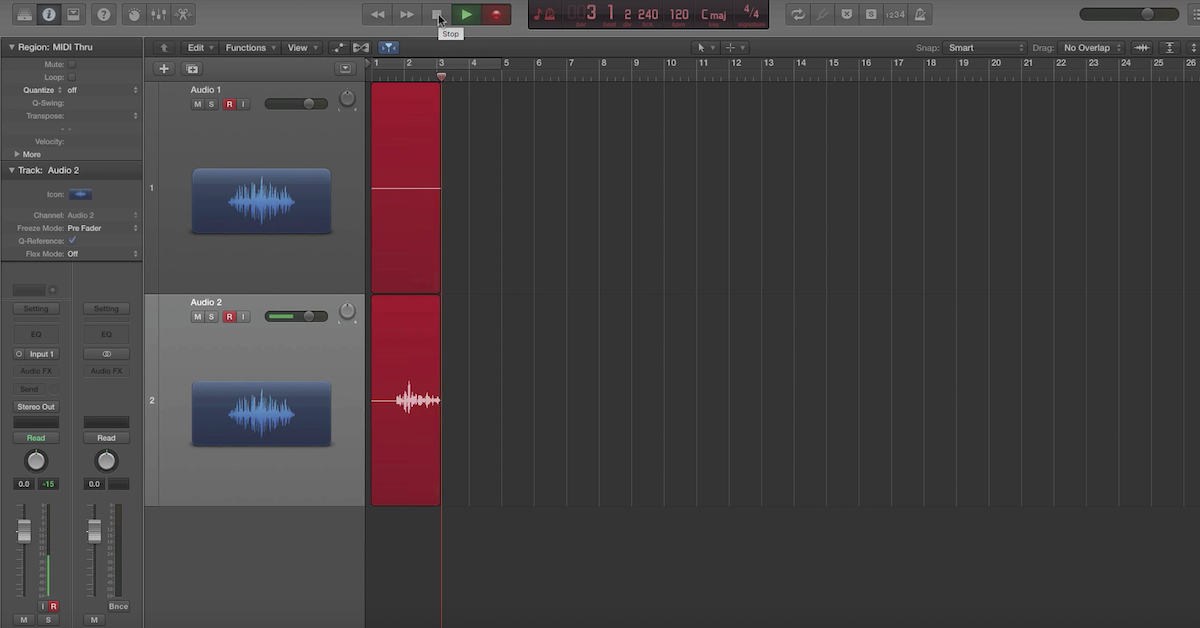Open the Functions menu
1200x628 pixels.
click(x=248, y=47)
